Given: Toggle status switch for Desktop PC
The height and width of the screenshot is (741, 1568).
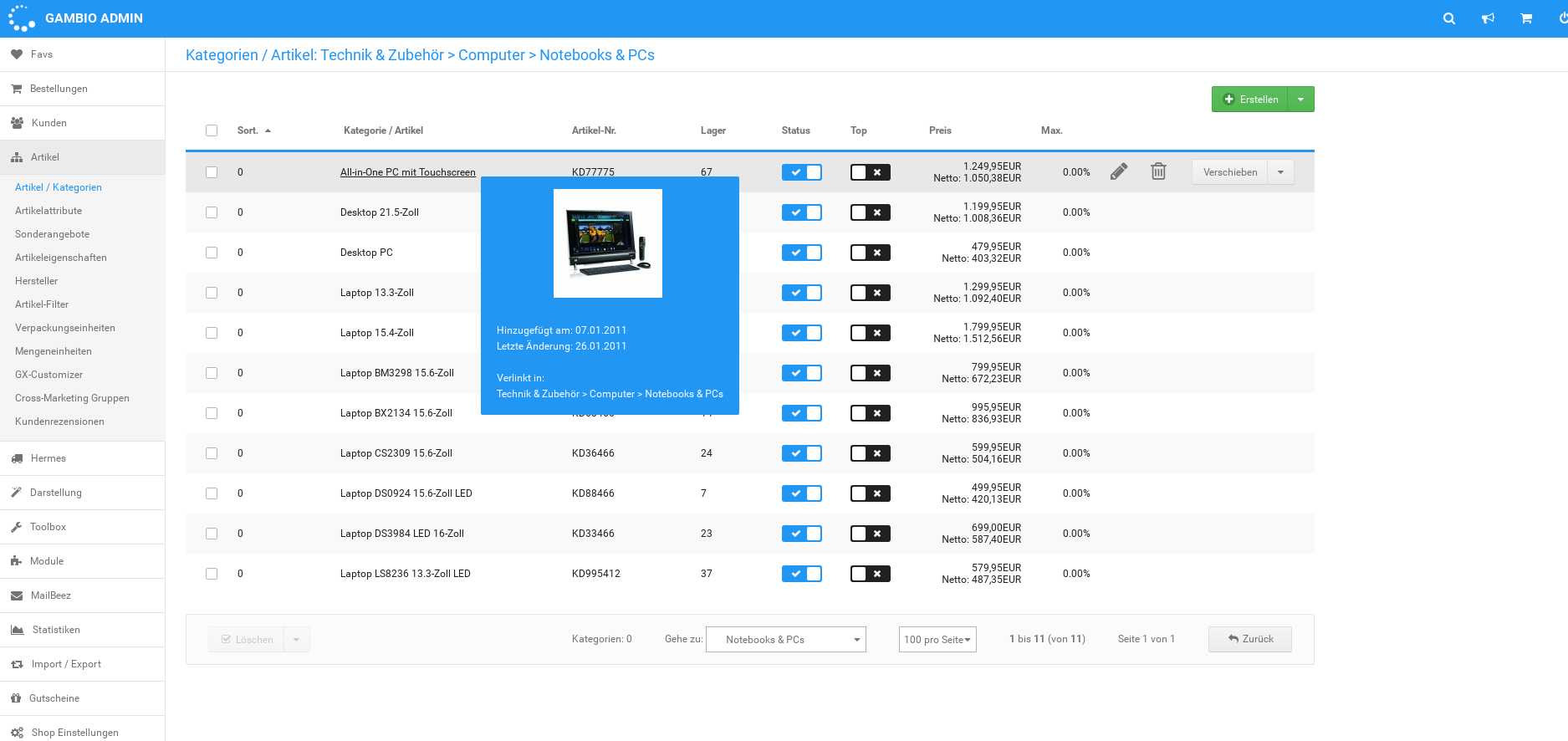Looking at the screenshot, I should 801,253.
